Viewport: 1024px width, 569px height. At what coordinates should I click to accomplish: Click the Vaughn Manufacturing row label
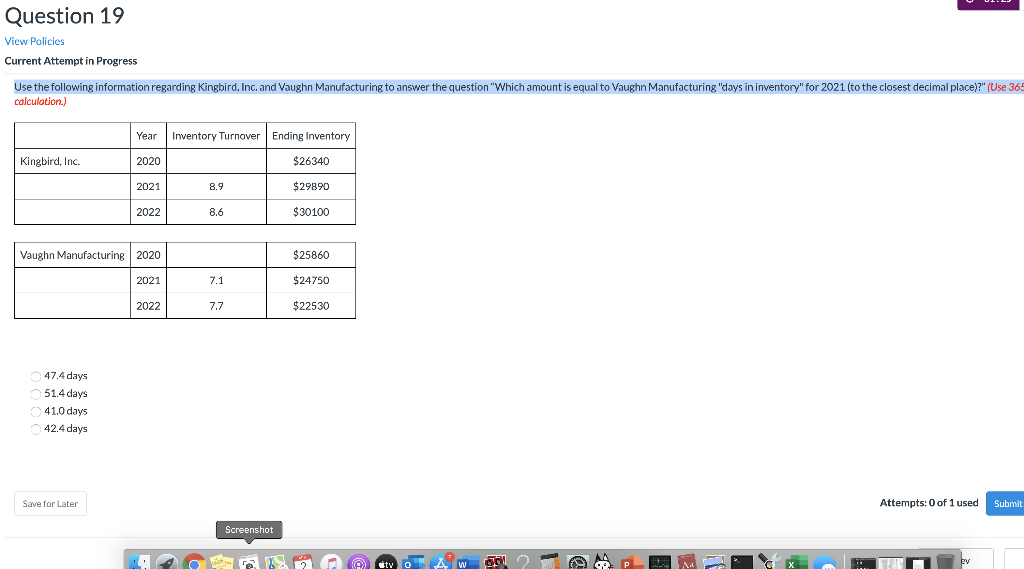72,255
